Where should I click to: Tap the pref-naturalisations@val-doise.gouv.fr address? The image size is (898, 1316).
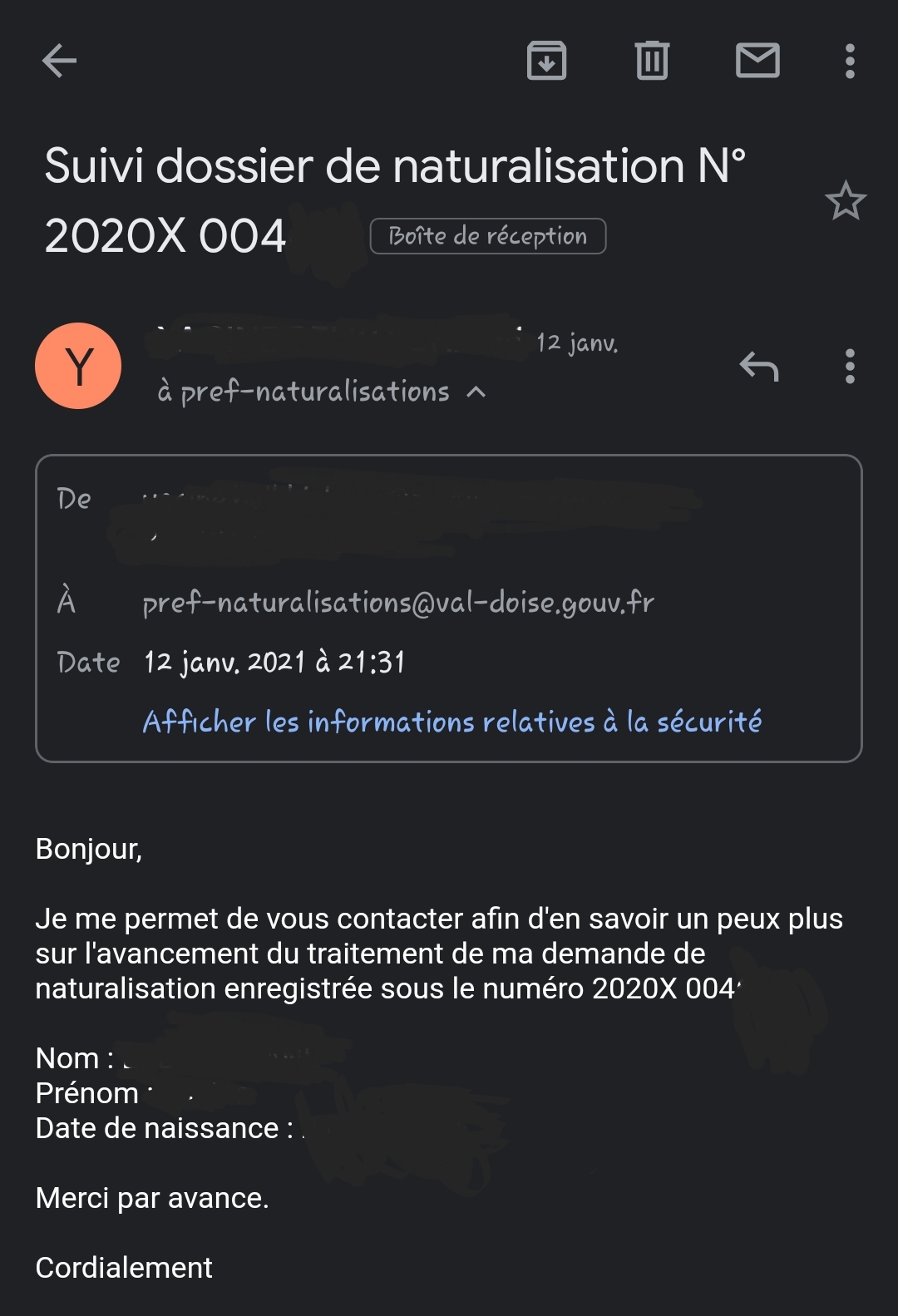click(x=398, y=602)
